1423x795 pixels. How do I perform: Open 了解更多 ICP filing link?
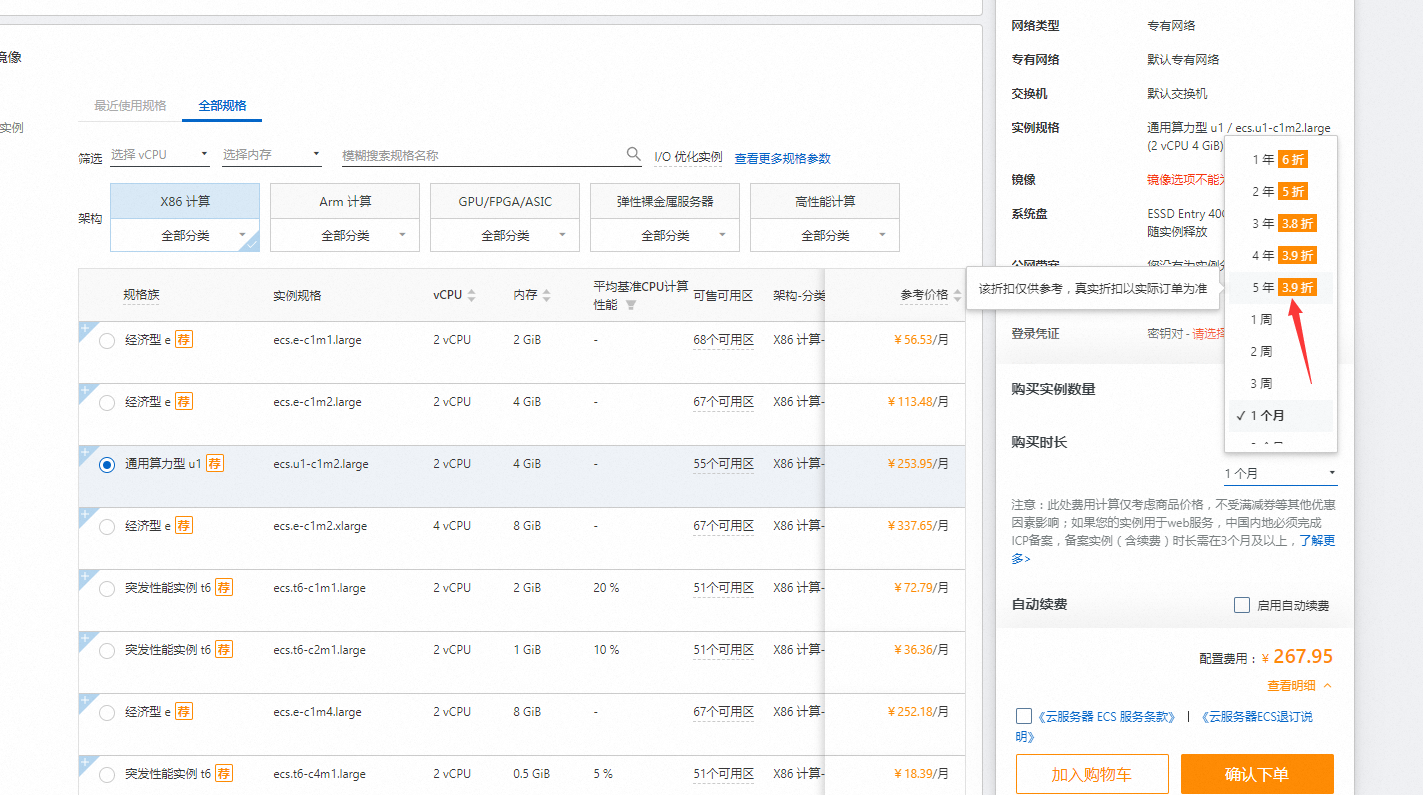pyautogui.click(x=1316, y=540)
